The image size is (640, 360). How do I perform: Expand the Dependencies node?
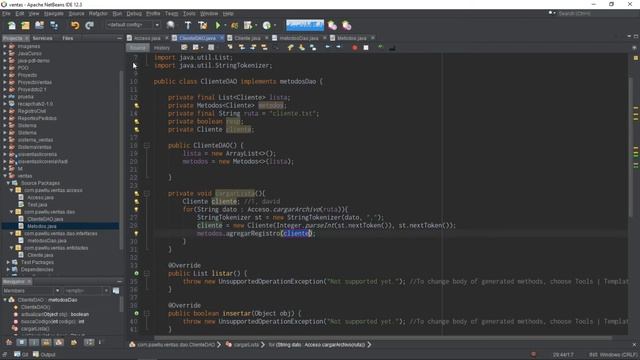[x=8, y=270]
